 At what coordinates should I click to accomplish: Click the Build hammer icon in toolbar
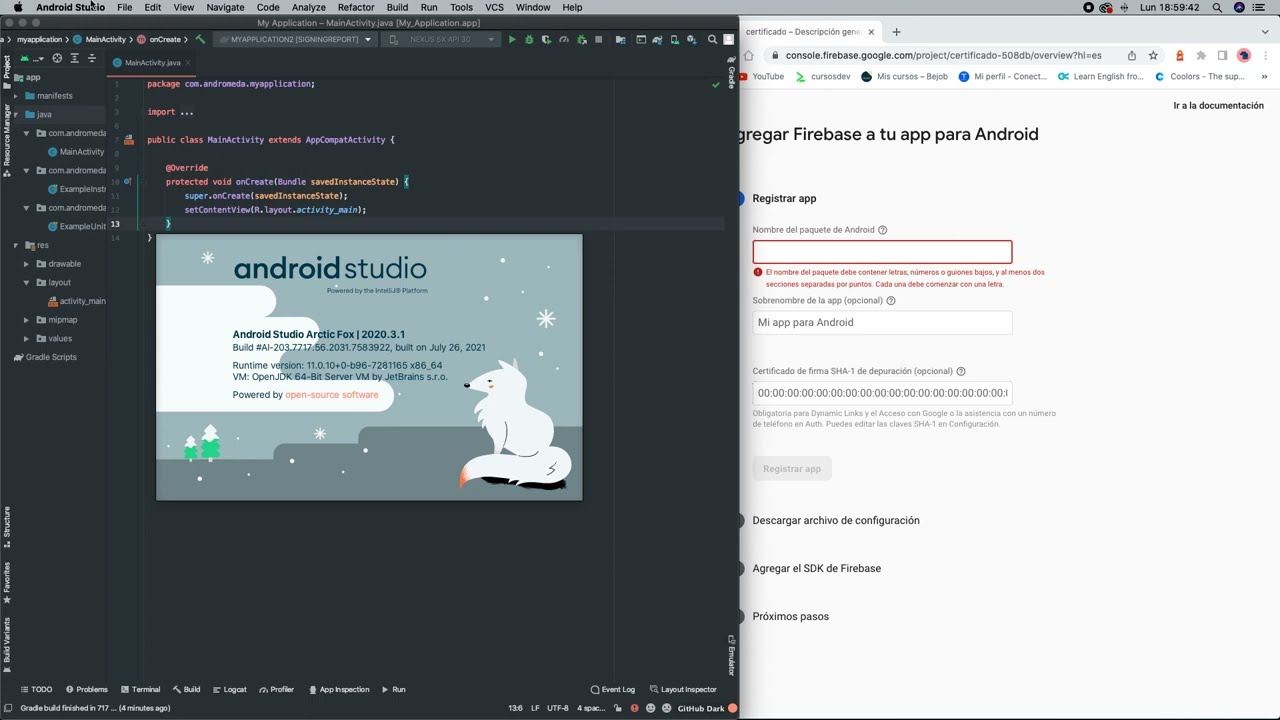tap(200, 40)
